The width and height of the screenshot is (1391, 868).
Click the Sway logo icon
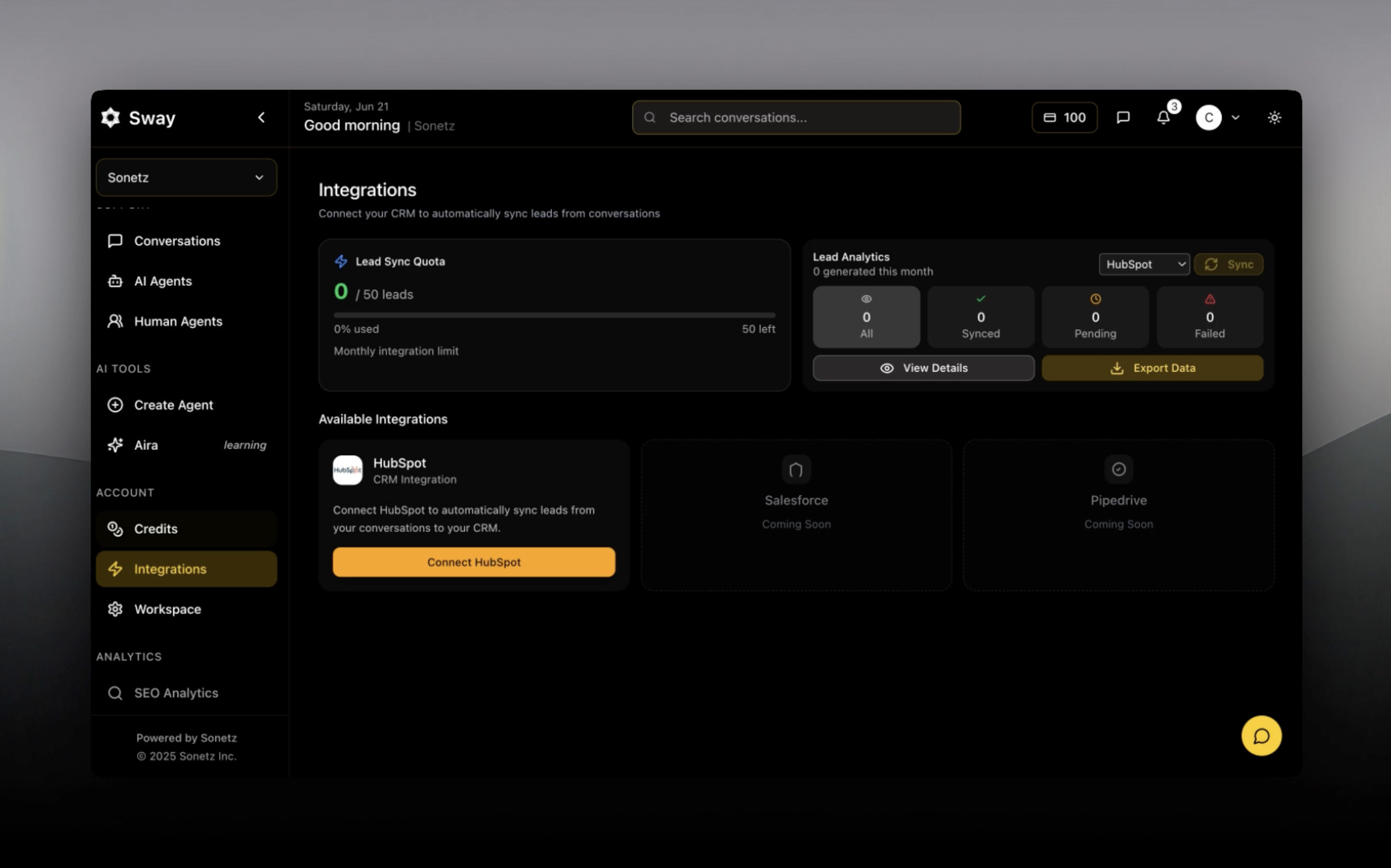coord(111,117)
